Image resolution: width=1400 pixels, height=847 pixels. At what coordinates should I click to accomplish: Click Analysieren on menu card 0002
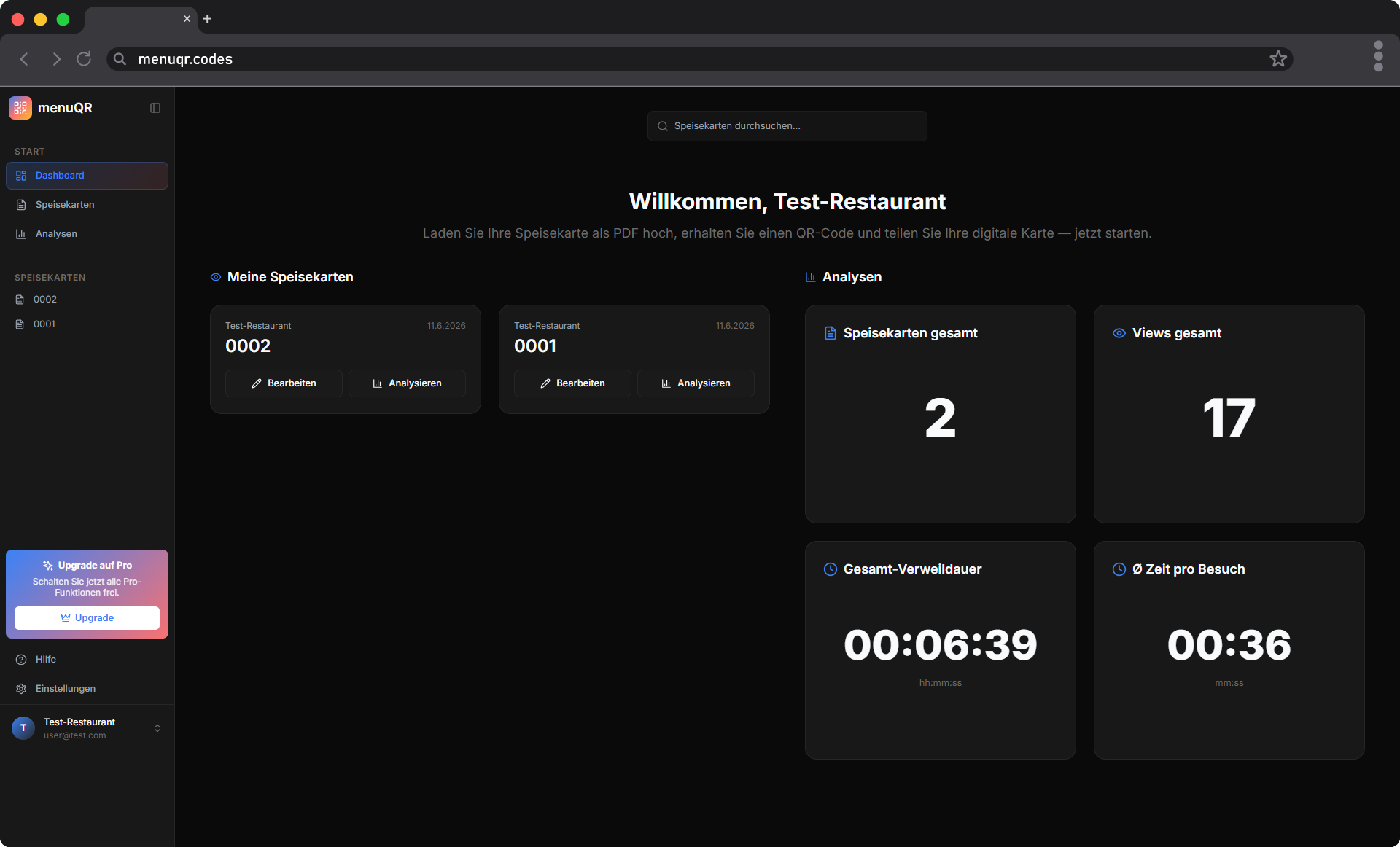pyautogui.click(x=407, y=383)
